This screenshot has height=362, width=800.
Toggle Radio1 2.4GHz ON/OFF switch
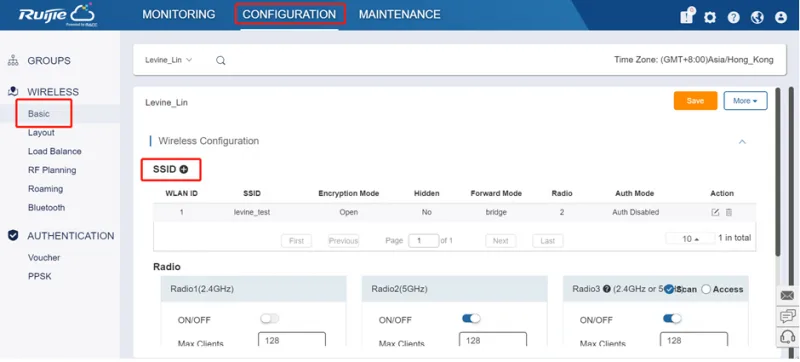point(270,319)
